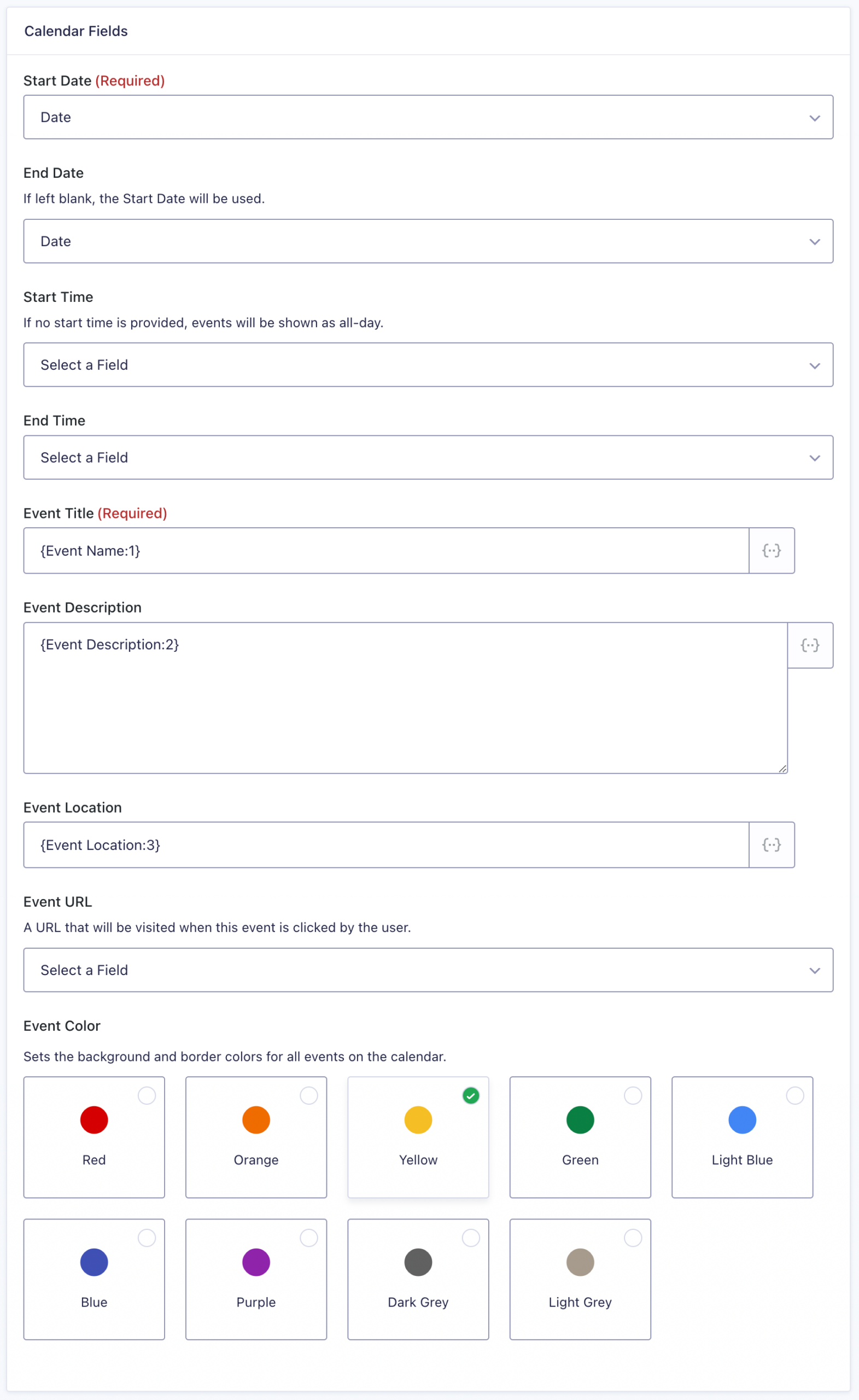Select the Dark Grey event color
Screen dimensions: 859x1400
tap(418, 1280)
